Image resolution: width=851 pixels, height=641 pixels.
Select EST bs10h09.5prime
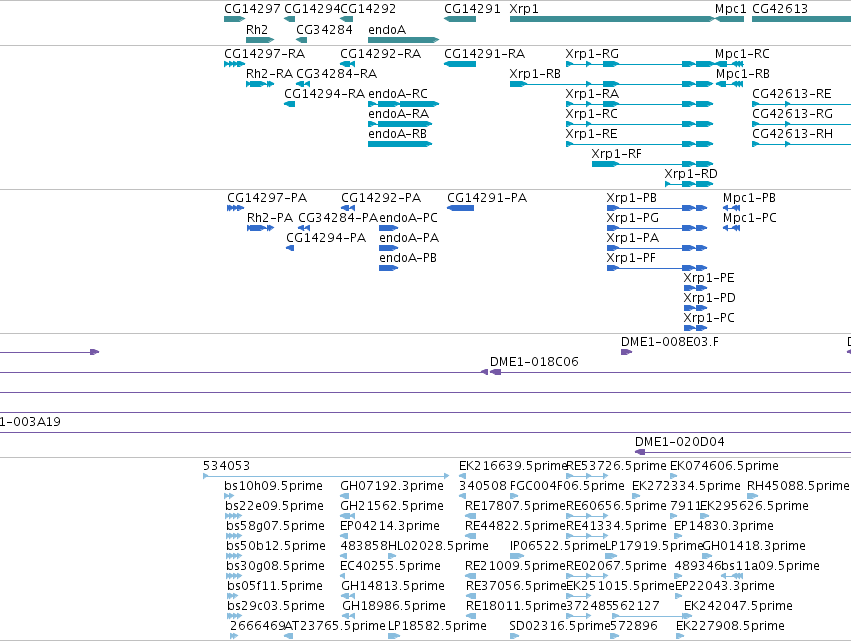274,486
